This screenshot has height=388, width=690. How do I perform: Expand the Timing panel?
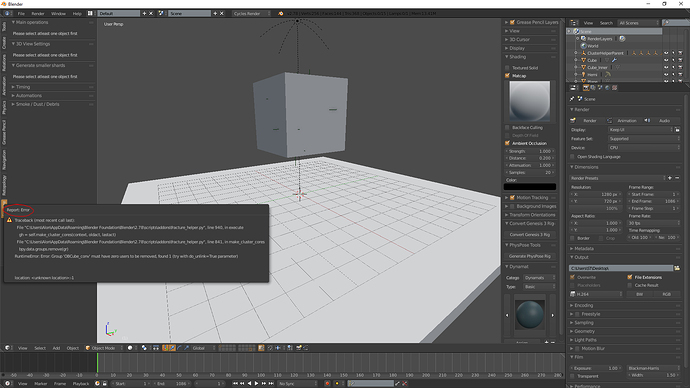(x=23, y=87)
